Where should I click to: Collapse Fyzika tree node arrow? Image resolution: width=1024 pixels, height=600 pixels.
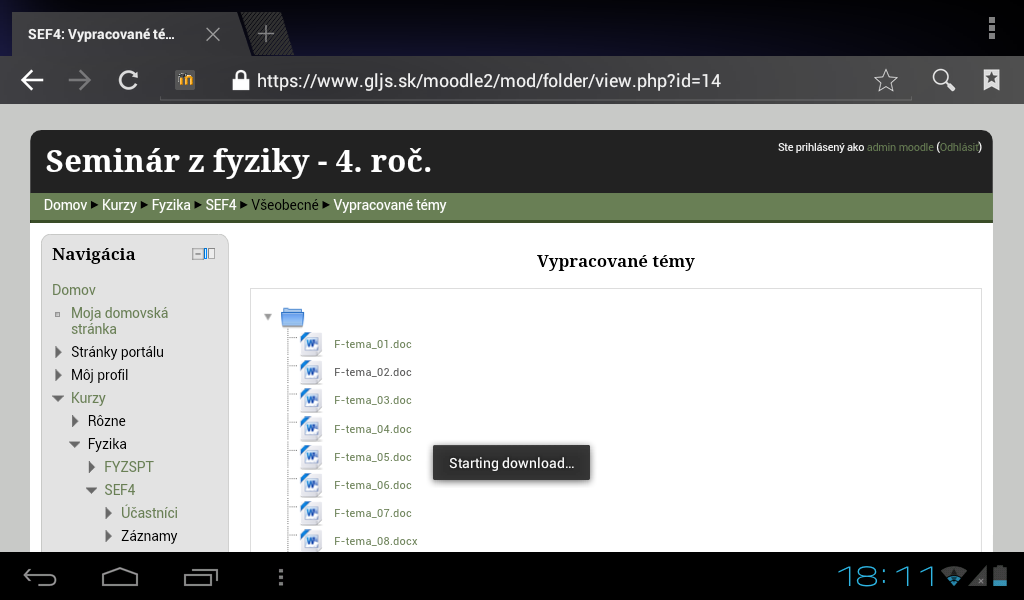75,444
